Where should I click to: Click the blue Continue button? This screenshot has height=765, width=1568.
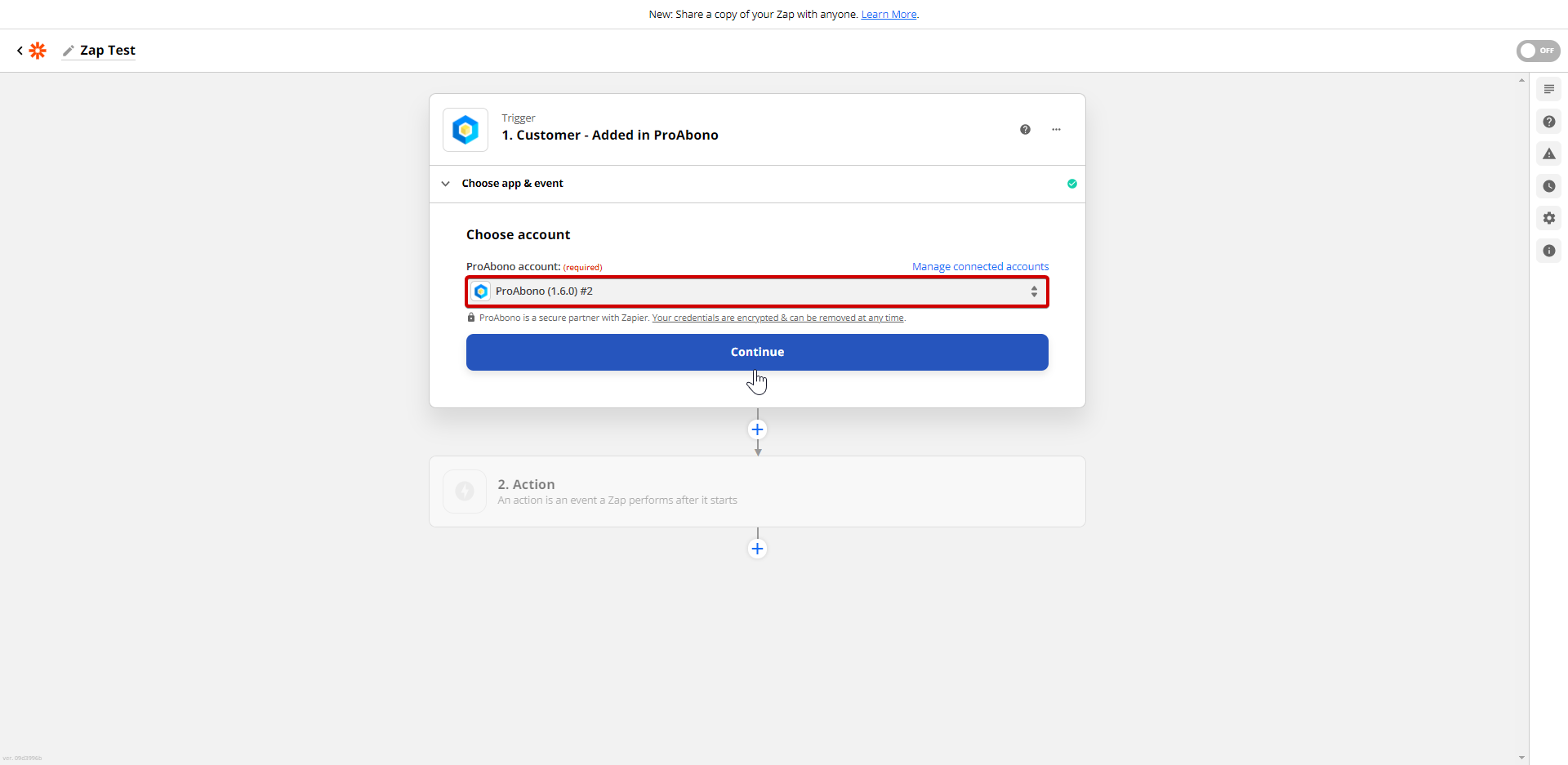(757, 352)
